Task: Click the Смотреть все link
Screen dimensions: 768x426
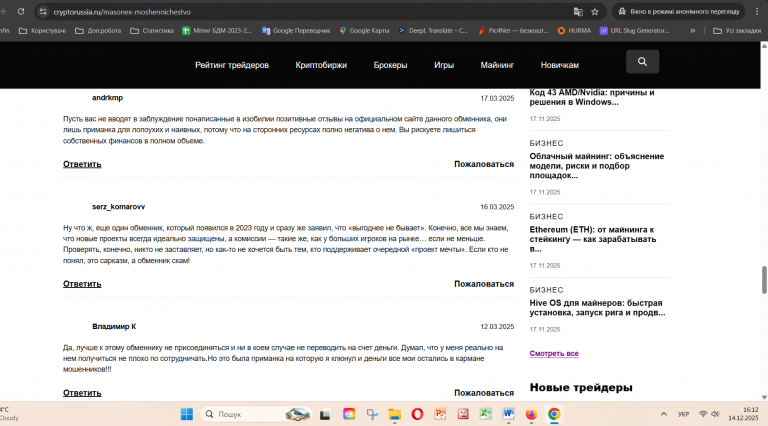Action: 554,353
